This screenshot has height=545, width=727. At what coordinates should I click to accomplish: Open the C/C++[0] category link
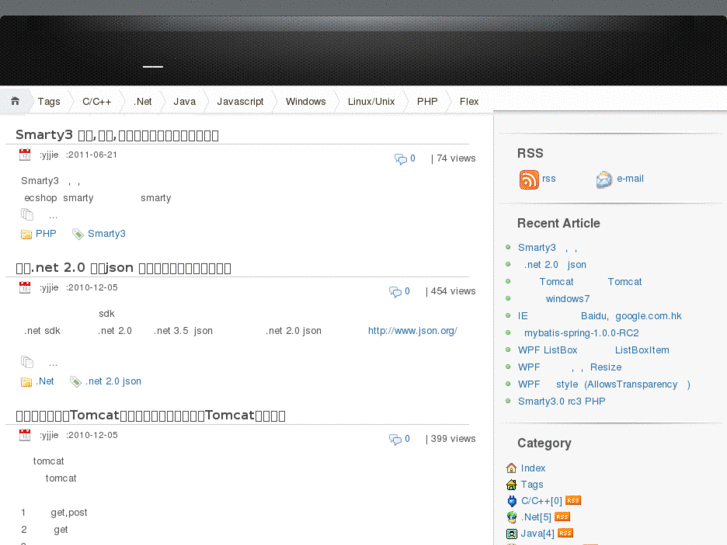[x=542, y=501]
